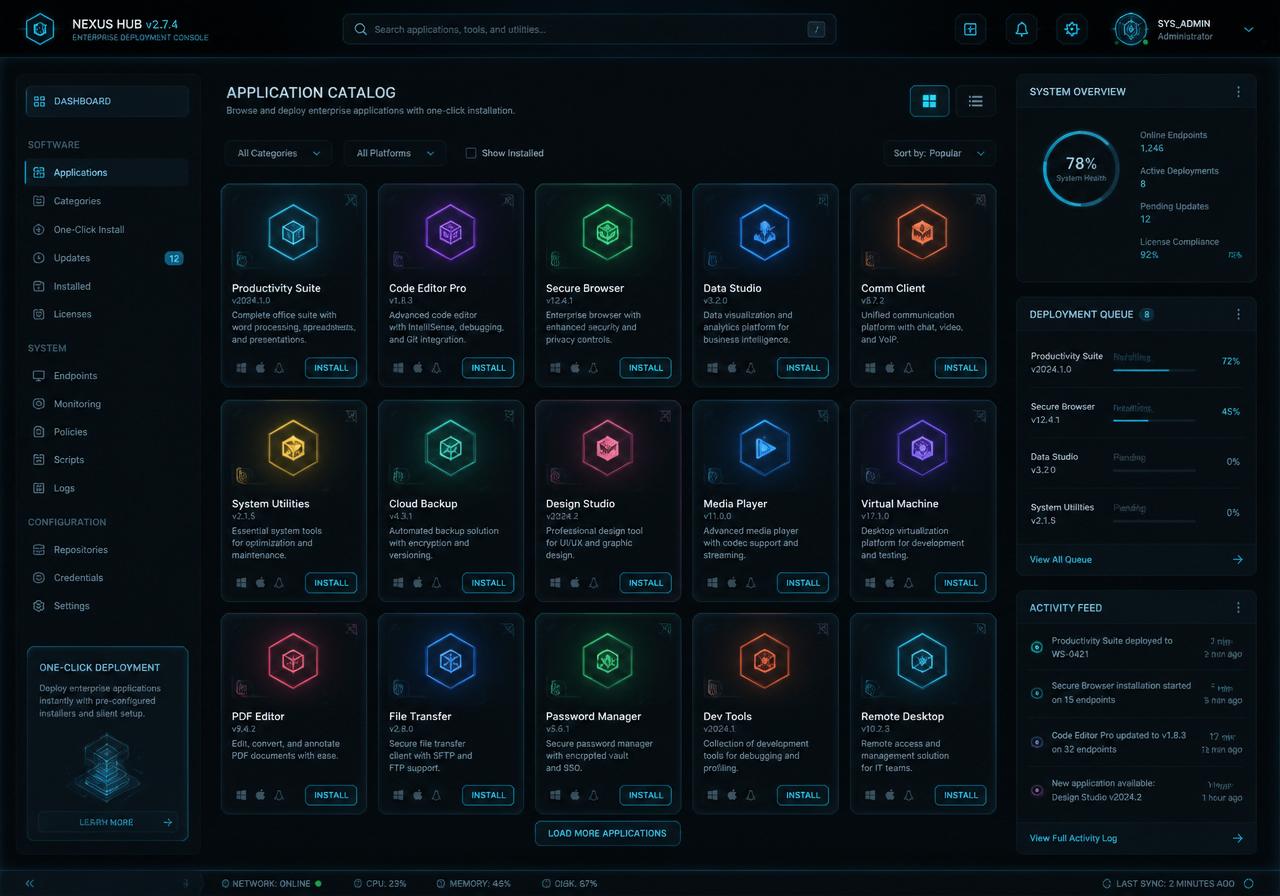Select the grid view icon
Viewport: 1280px width, 896px height.
pos(929,101)
